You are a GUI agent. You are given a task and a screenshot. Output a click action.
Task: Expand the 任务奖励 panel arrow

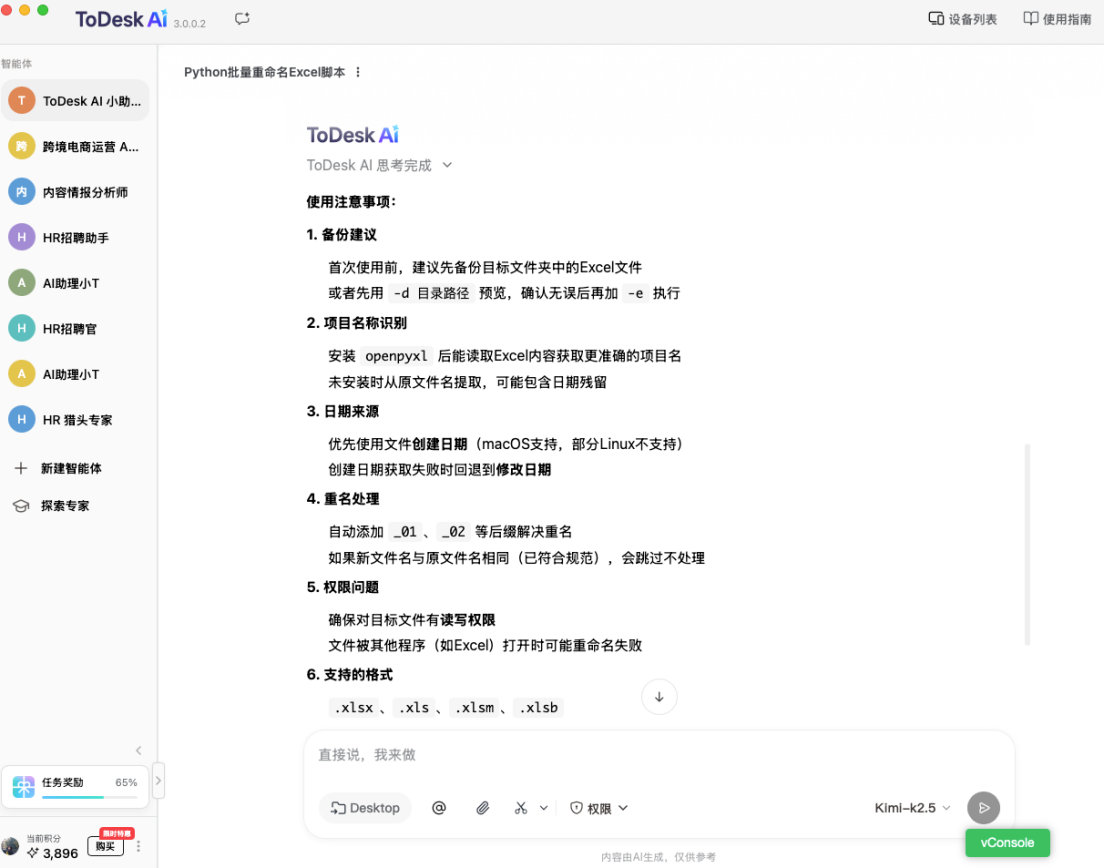coord(158,780)
